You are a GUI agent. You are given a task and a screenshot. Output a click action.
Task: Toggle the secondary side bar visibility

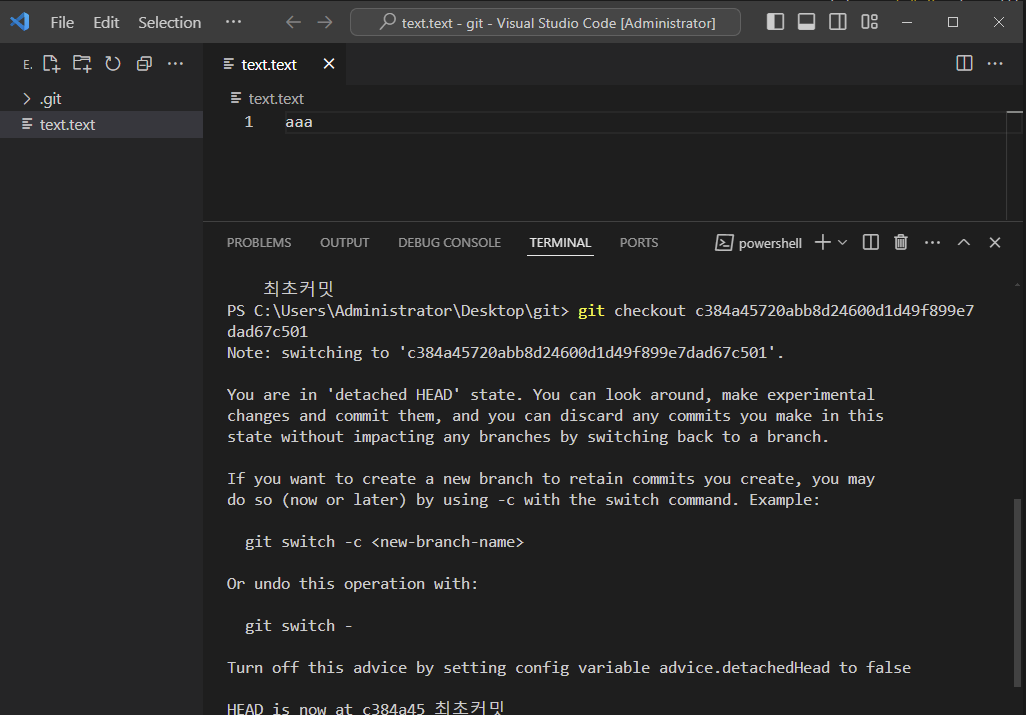[x=838, y=22]
